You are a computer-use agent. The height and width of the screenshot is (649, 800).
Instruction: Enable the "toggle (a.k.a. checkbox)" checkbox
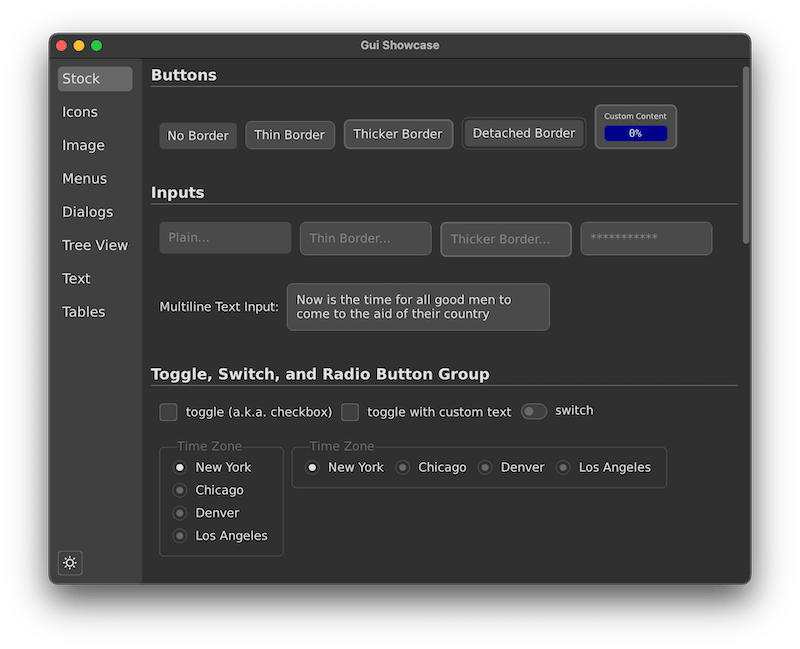167,412
